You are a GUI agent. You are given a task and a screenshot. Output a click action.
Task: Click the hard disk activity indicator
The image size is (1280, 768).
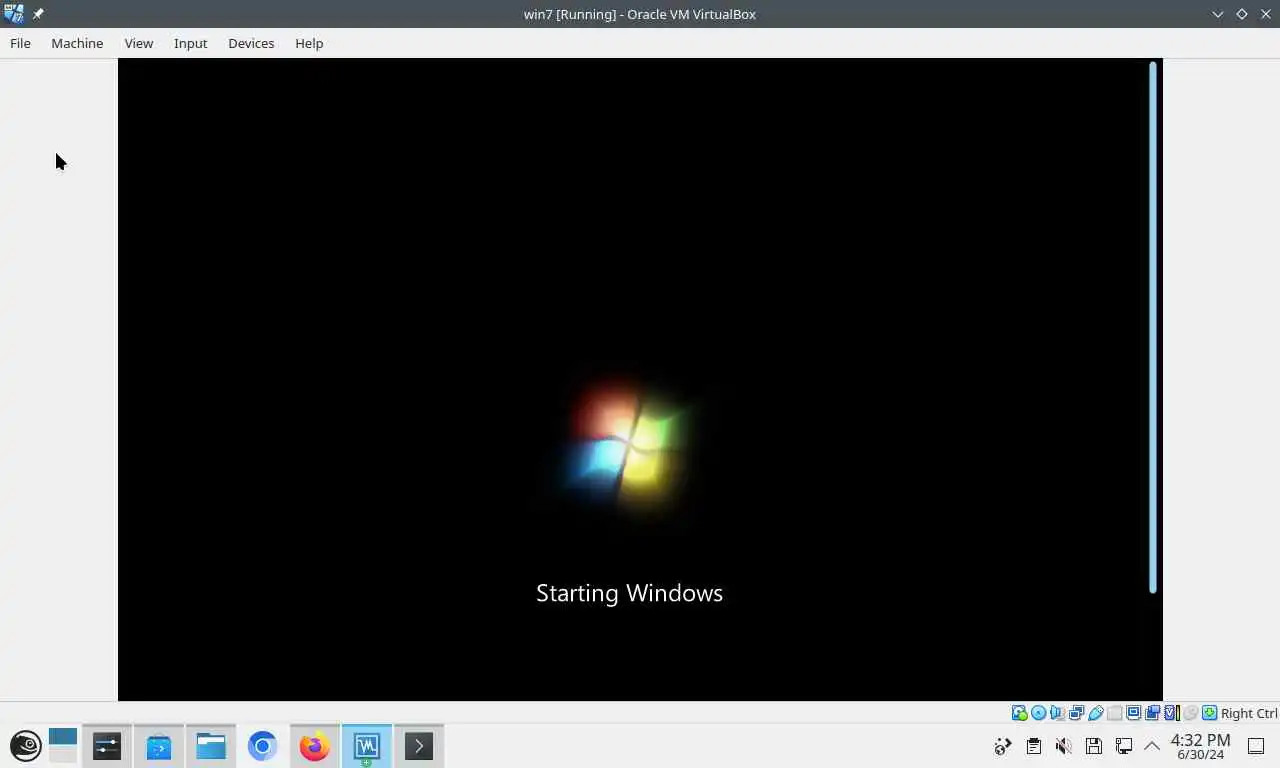[x=1019, y=713]
